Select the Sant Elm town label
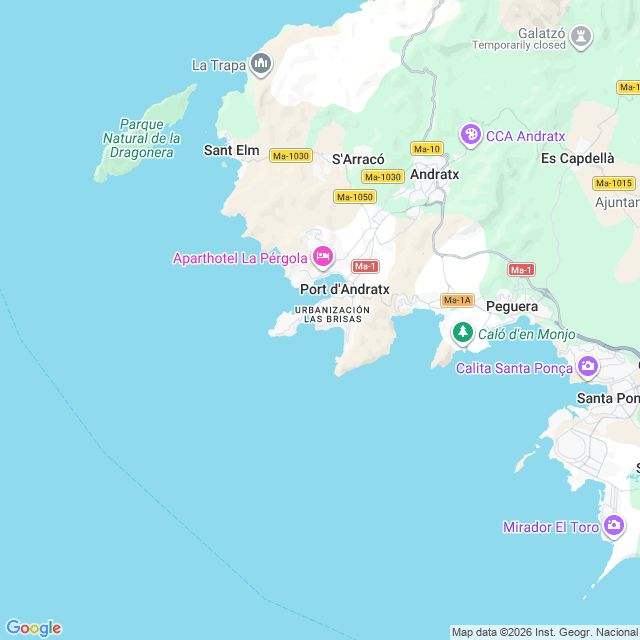 (231, 151)
